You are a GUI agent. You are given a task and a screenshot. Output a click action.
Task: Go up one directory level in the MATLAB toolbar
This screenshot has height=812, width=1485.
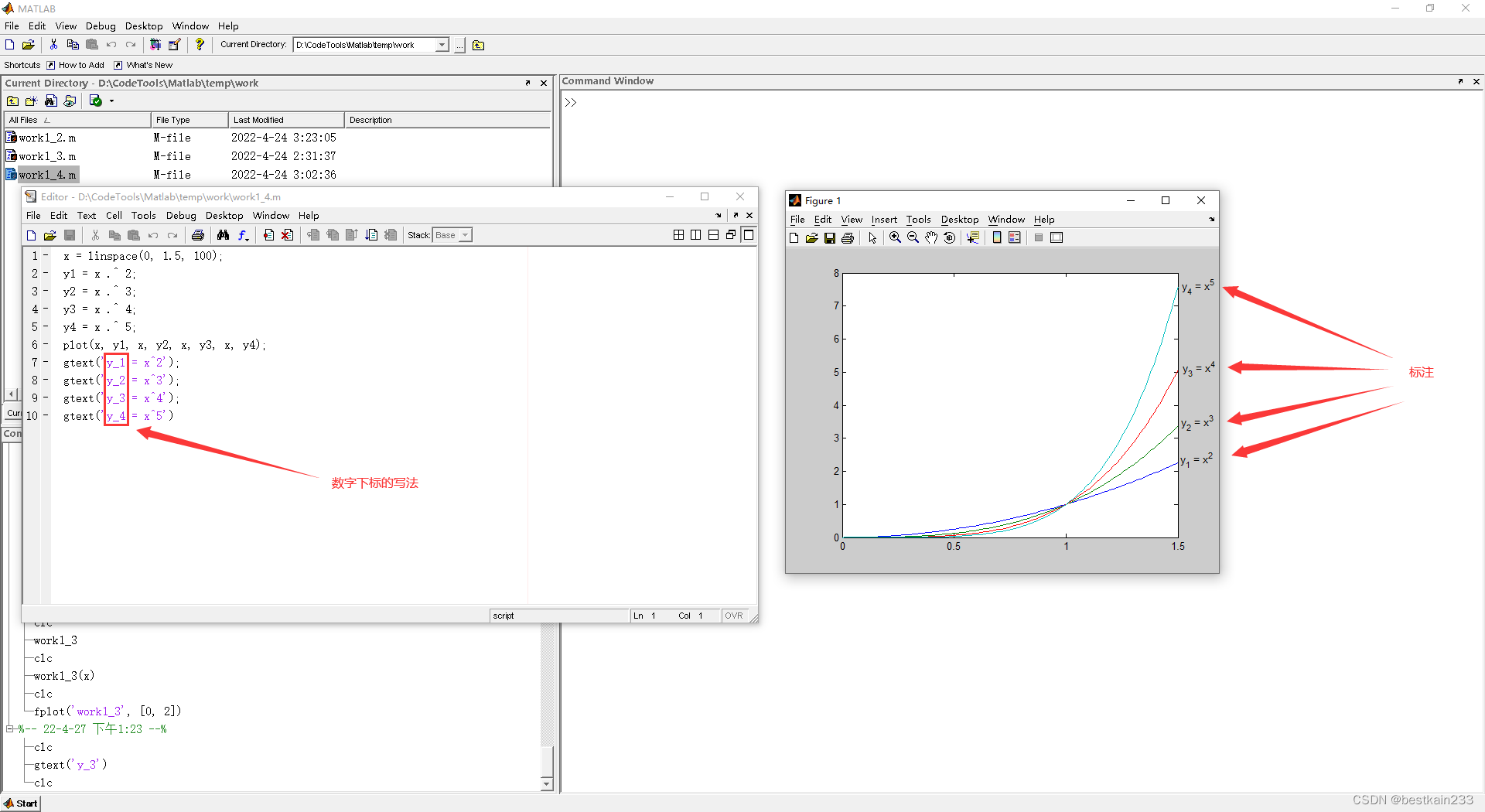(x=479, y=45)
